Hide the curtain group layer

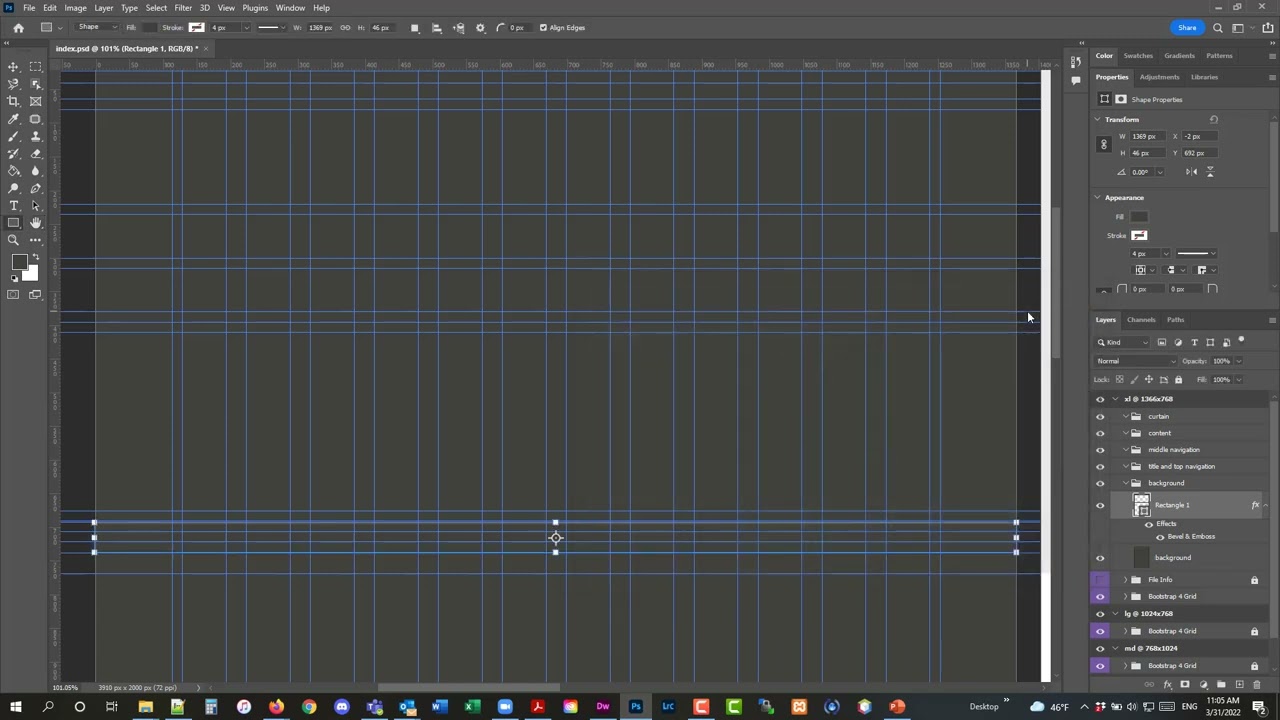point(1100,417)
